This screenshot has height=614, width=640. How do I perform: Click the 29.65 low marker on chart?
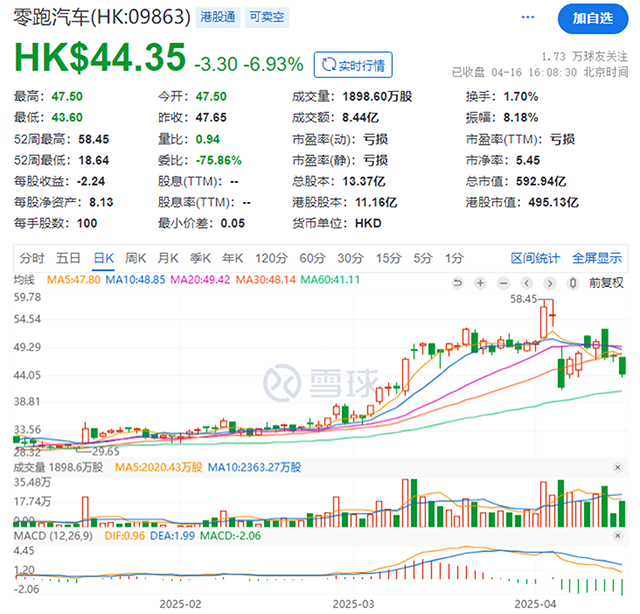coord(106,452)
